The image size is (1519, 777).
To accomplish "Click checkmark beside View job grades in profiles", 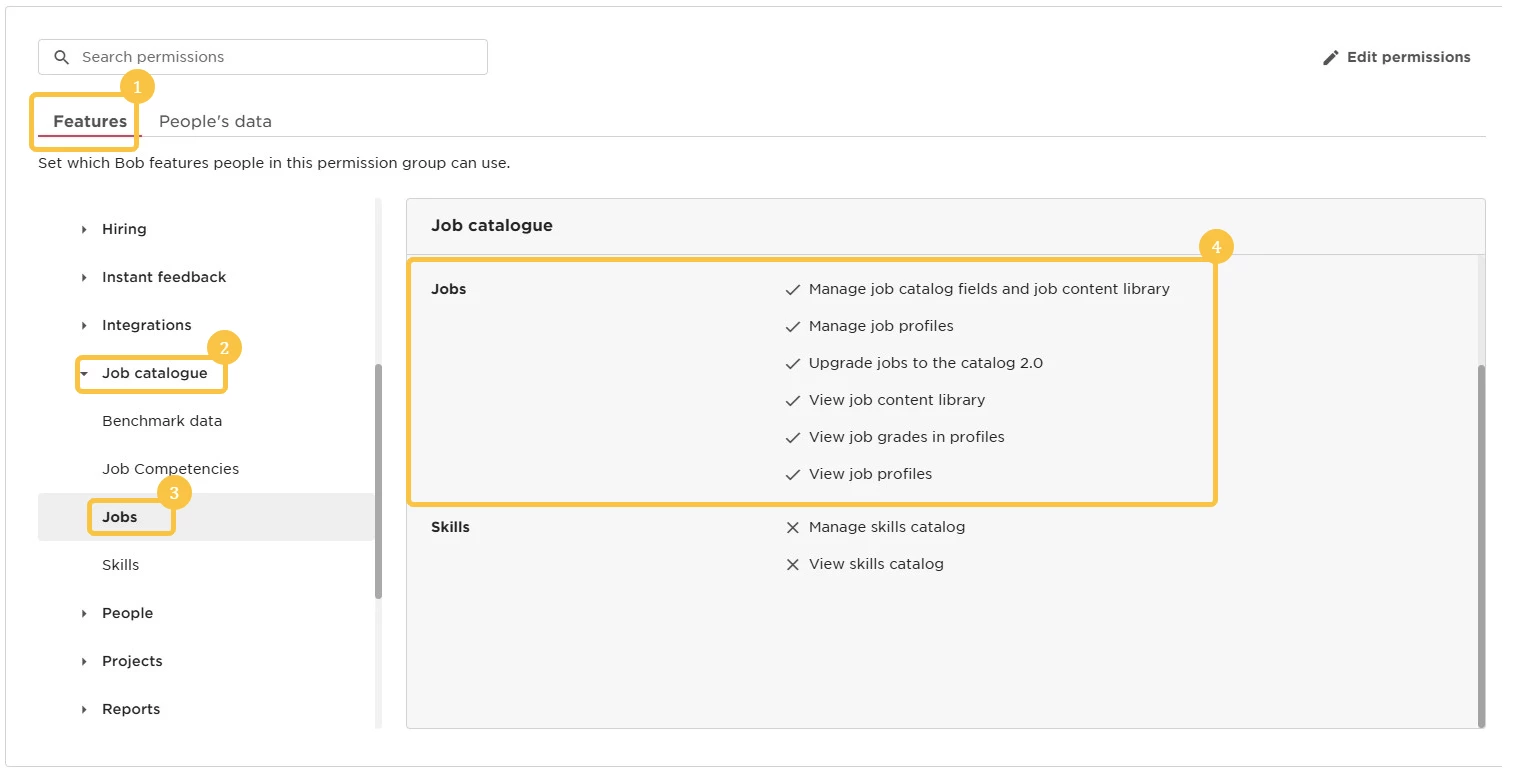I will coord(793,437).
